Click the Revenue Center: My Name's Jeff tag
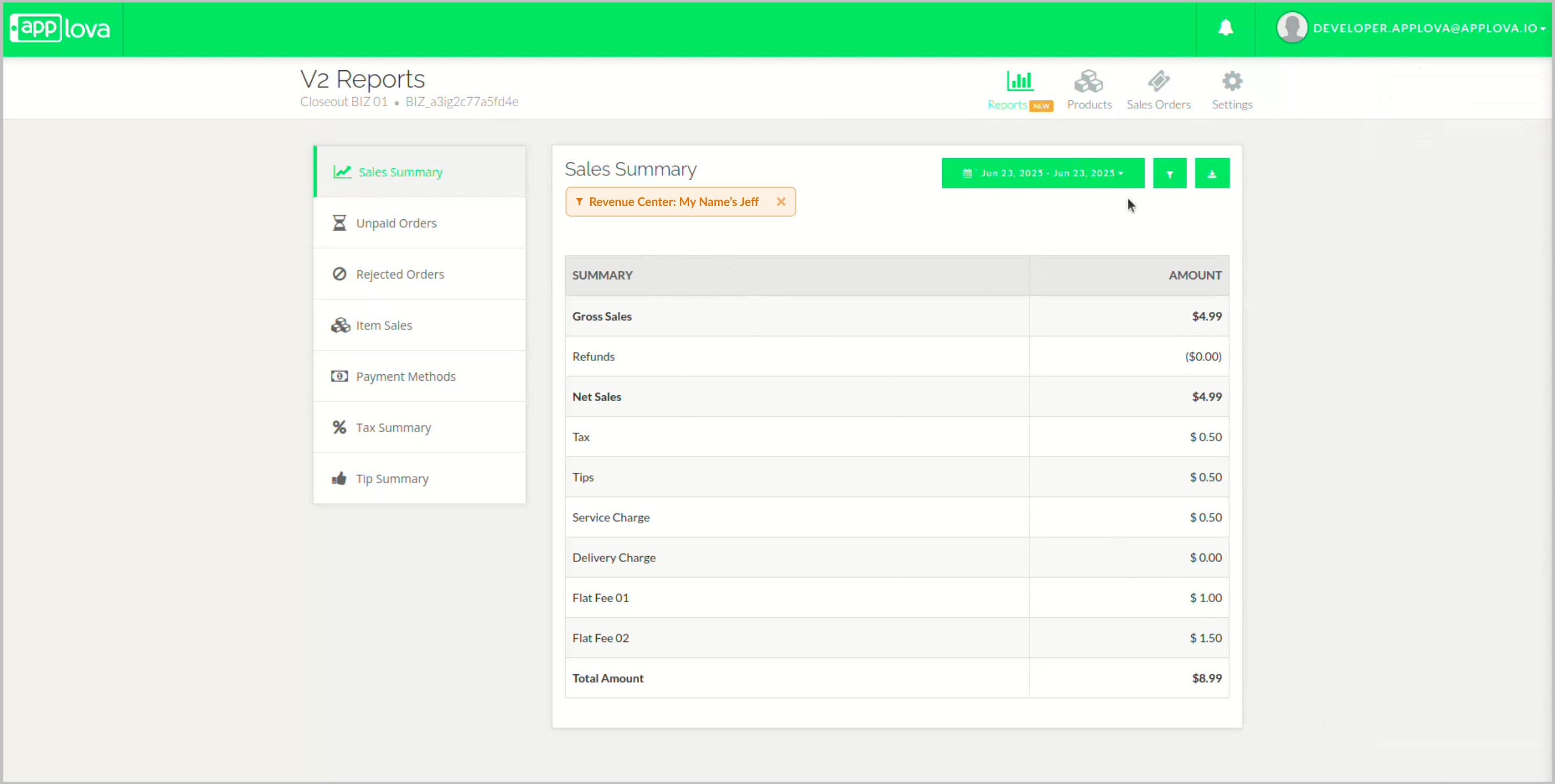 tap(680, 202)
